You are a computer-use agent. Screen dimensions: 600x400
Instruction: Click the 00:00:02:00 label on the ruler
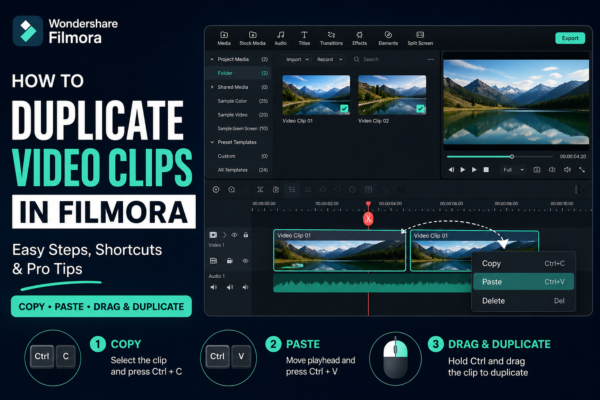tap(327, 204)
